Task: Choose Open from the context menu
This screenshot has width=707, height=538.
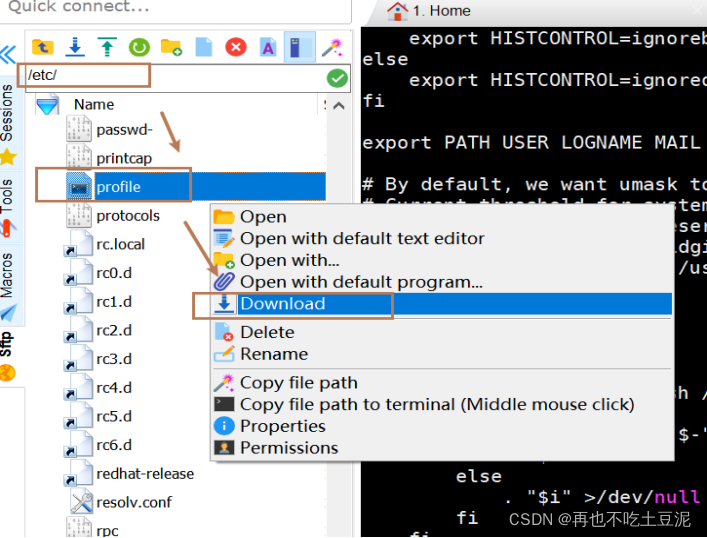Action: [x=442, y=217]
